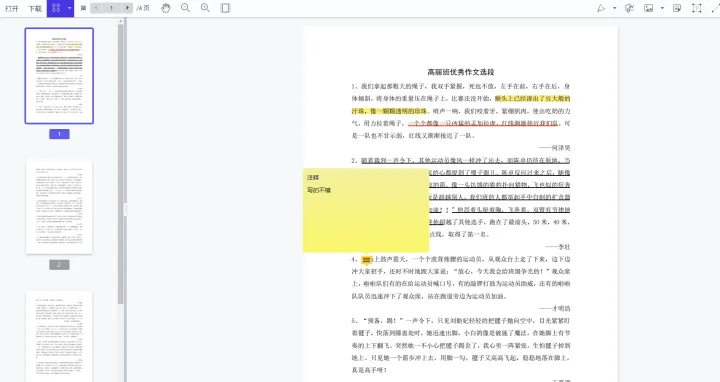Expand the shape tool dropdown
Image resolution: width=720 pixels, height=382 pixels.
point(614,8)
